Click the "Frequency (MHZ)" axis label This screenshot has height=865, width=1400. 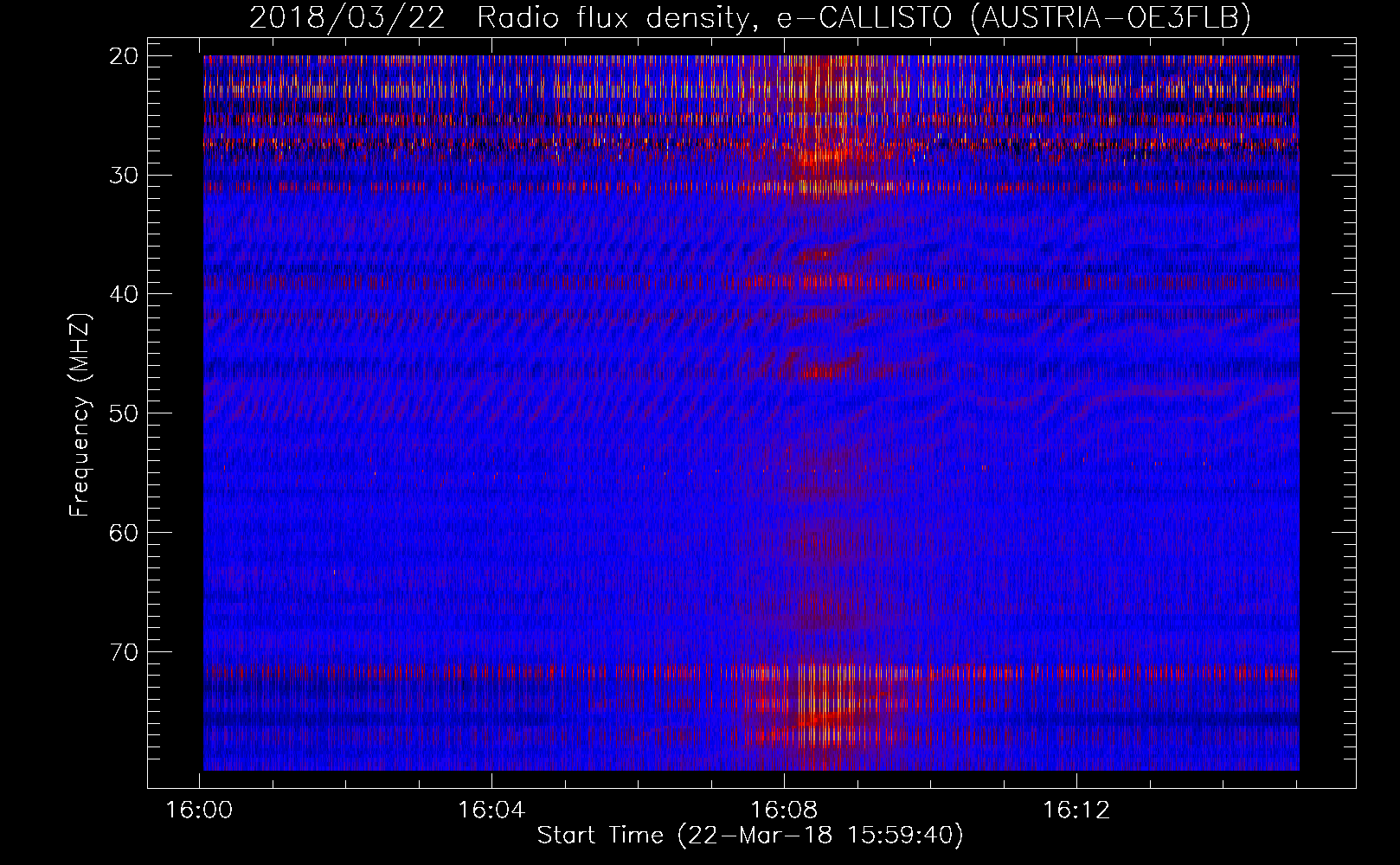[80, 414]
